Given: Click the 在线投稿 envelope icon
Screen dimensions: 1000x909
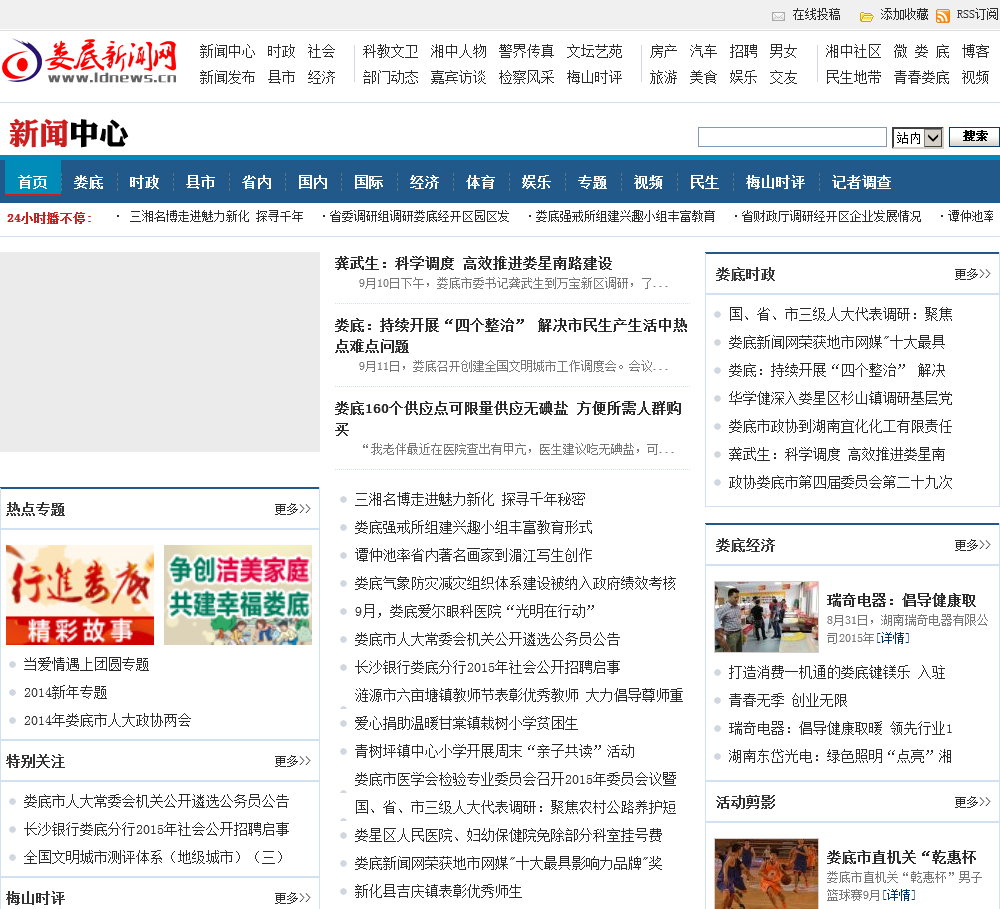Looking at the screenshot, I should point(778,16).
